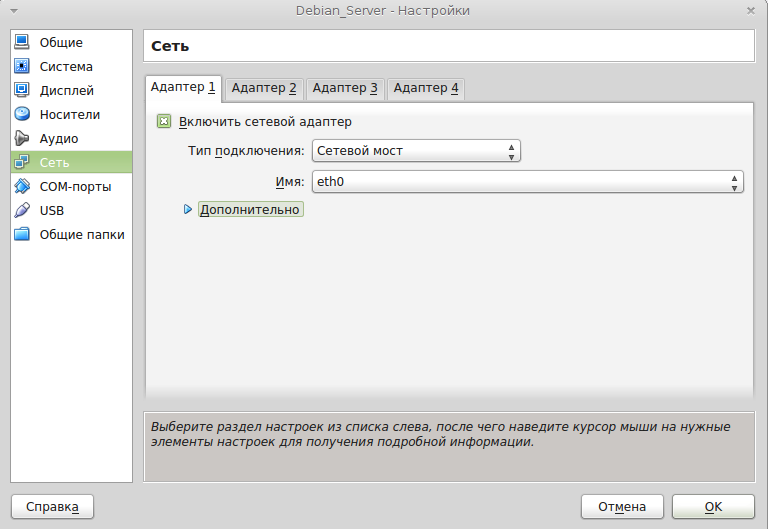This screenshot has width=768, height=529.
Task: Confirm settings with the OK button
Action: pyautogui.click(x=713, y=506)
